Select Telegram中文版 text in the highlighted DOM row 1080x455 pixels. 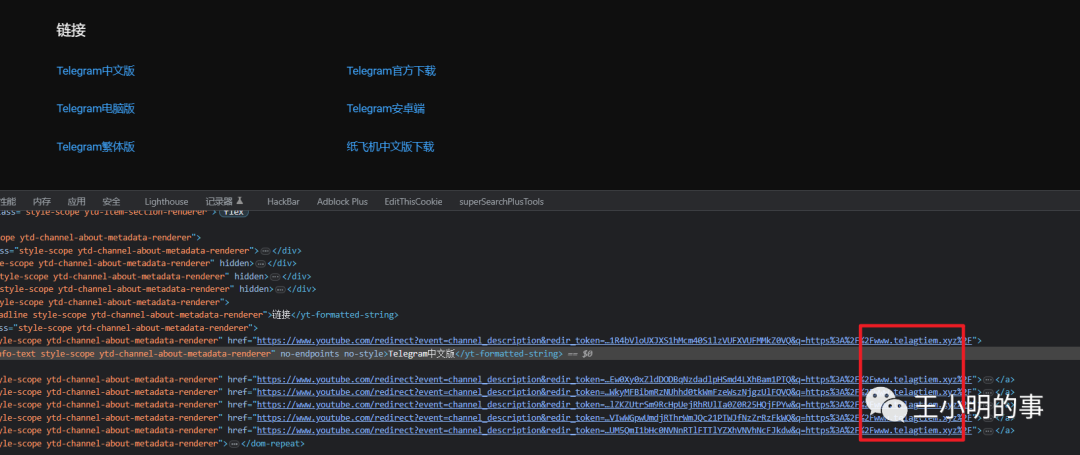click(x=422, y=354)
